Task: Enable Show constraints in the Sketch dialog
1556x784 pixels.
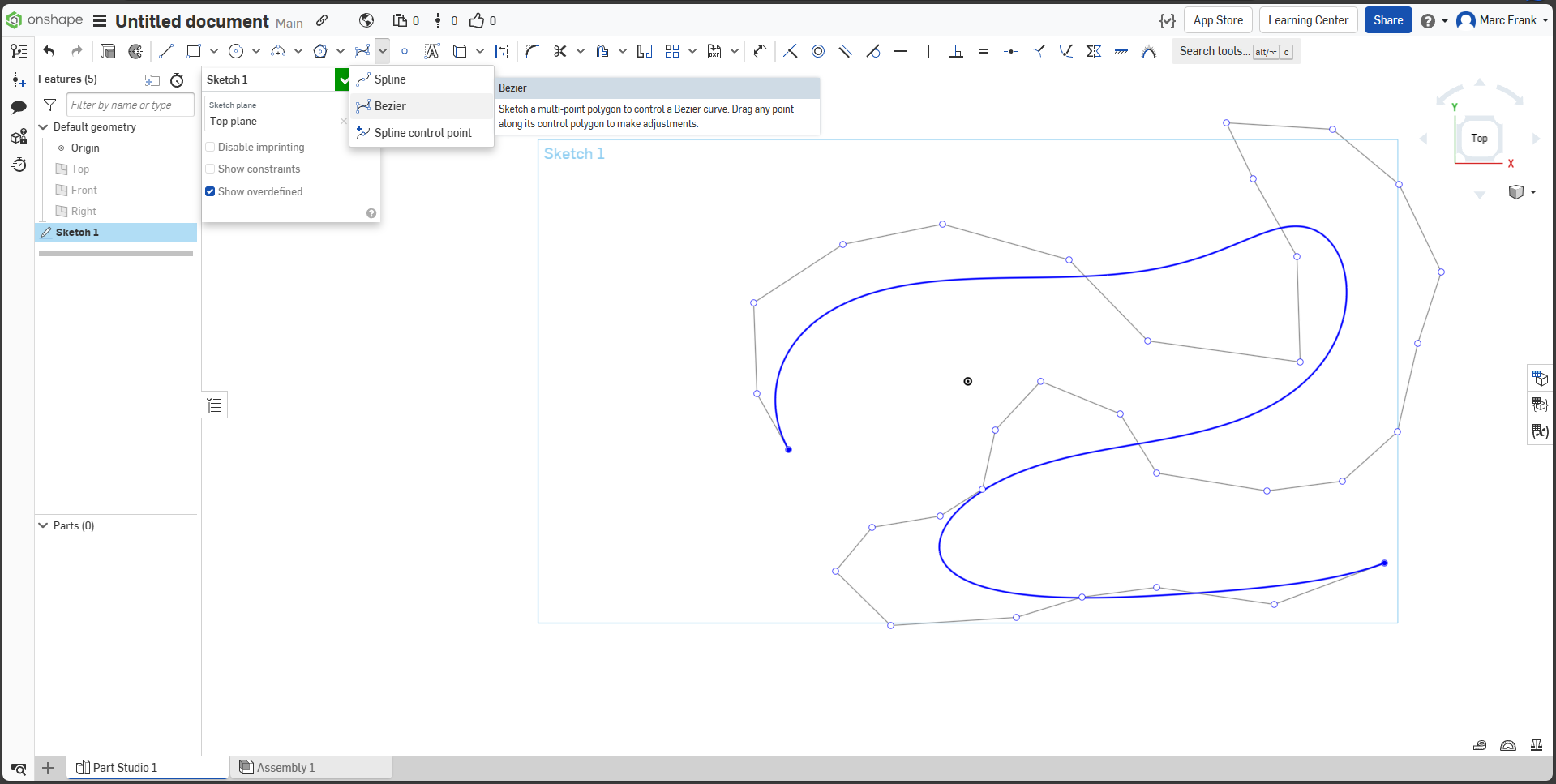Action: click(210, 169)
